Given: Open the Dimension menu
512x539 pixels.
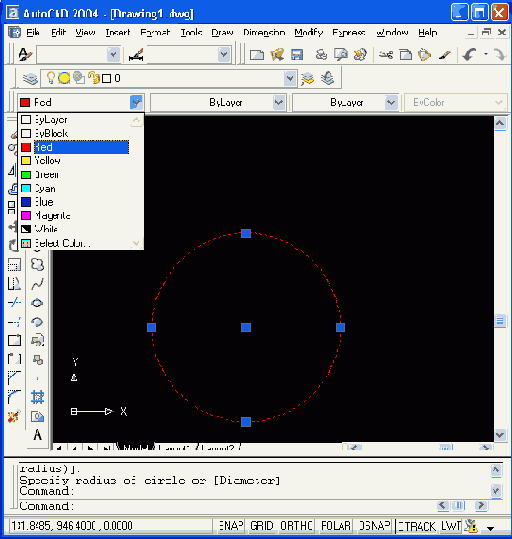Looking at the screenshot, I should click(264, 33).
